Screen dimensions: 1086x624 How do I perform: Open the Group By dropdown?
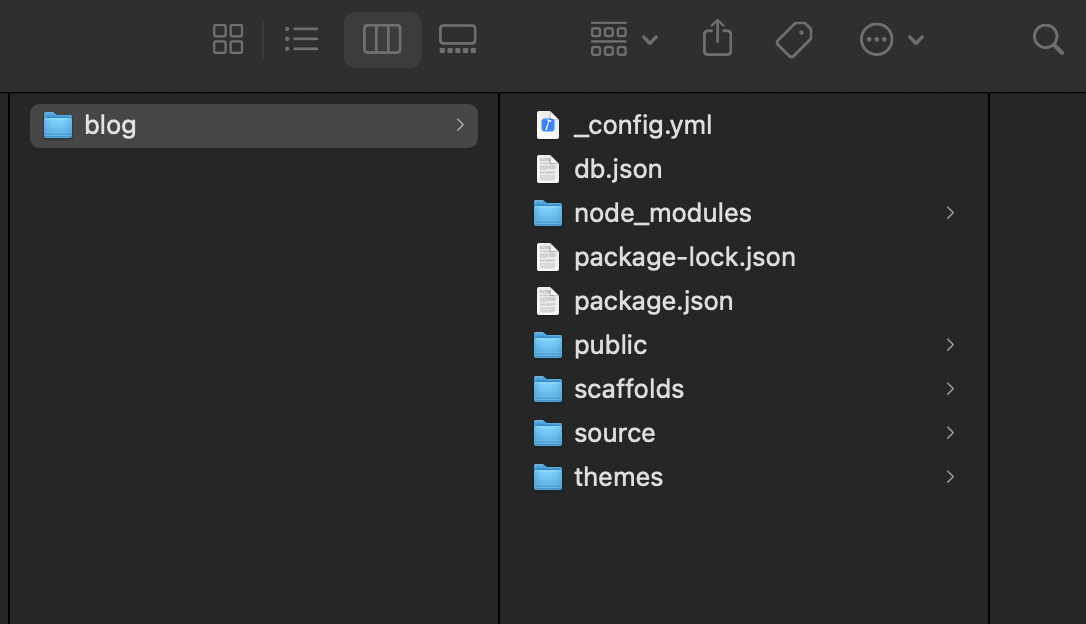(623, 40)
